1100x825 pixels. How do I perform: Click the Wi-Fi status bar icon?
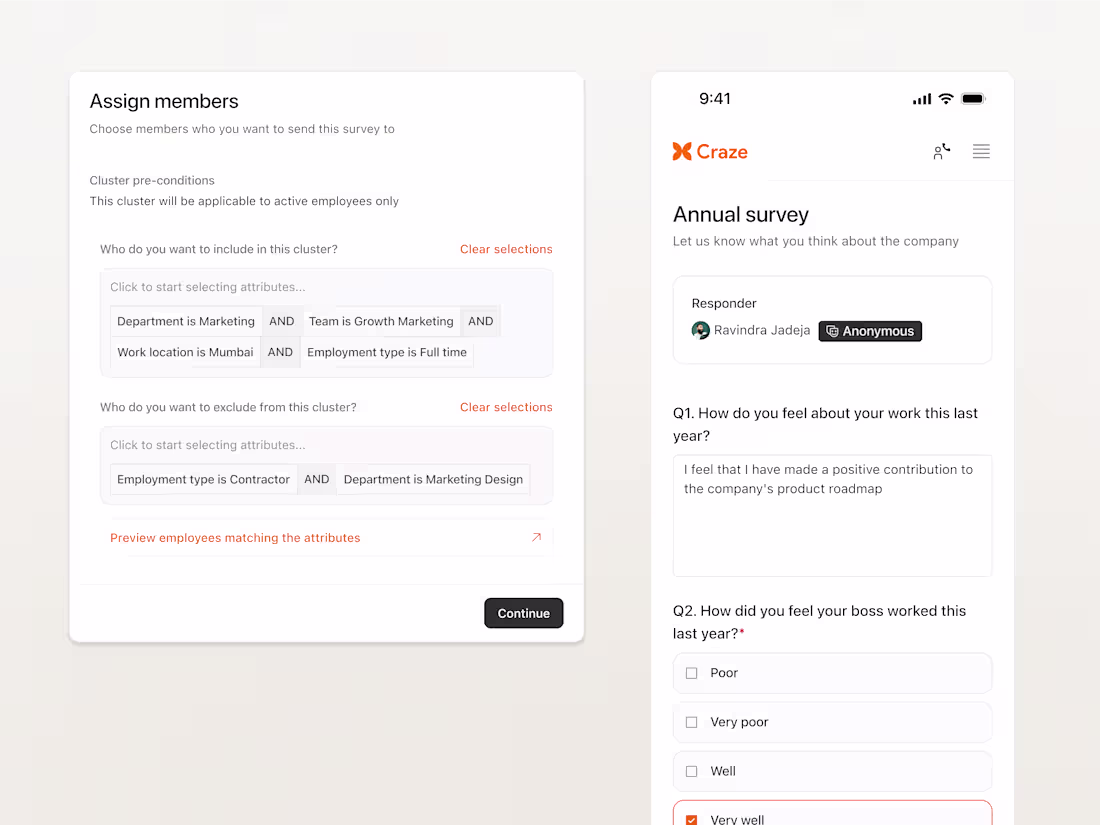pos(945,98)
